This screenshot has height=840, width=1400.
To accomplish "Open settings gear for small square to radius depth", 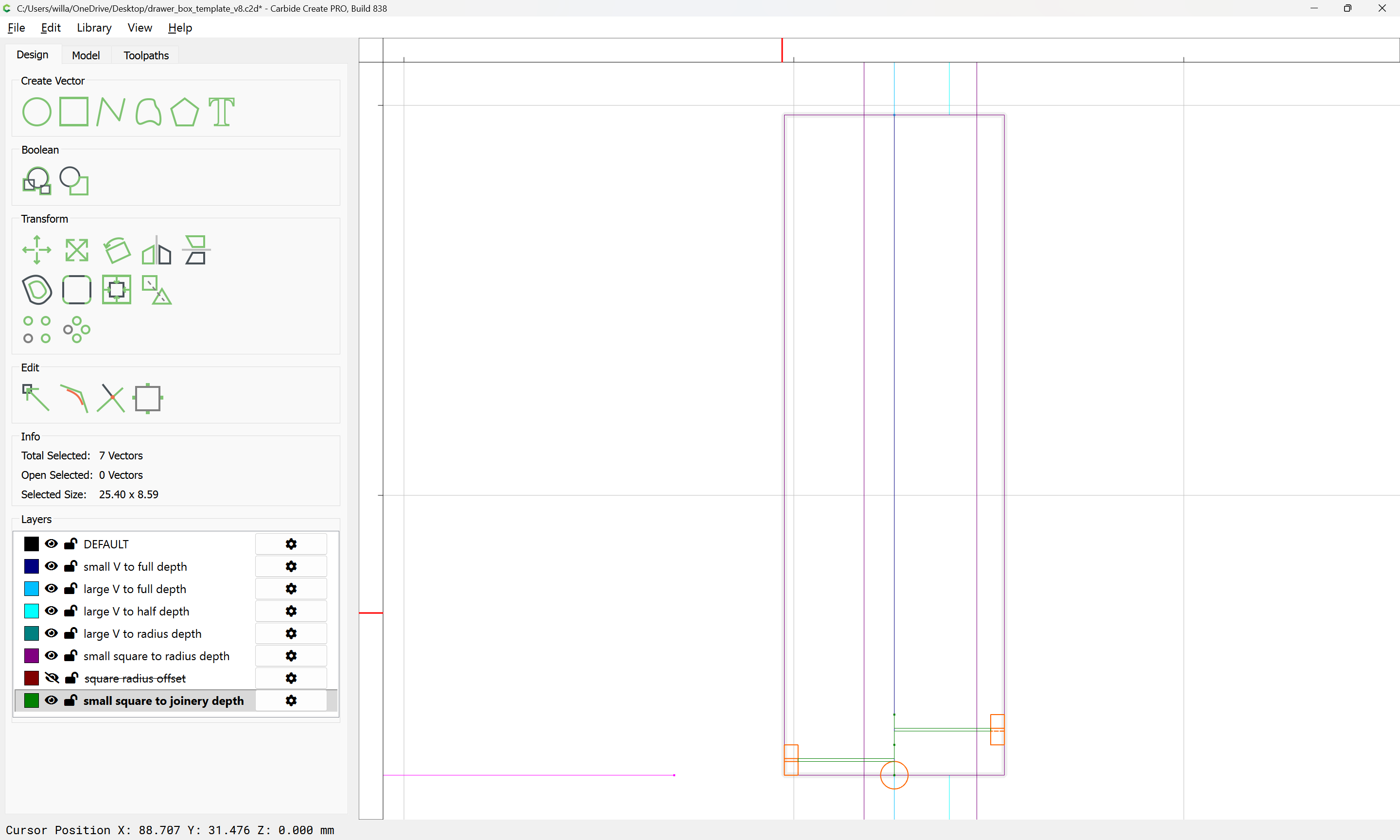I will pos(291,656).
